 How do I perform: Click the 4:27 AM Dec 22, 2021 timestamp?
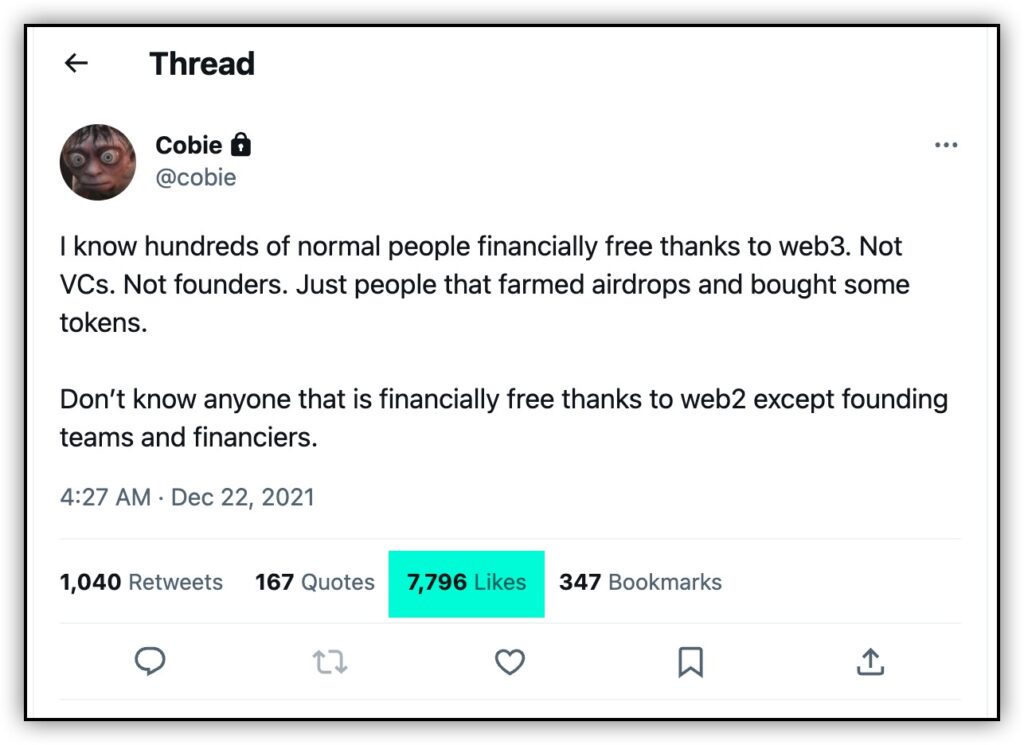click(187, 498)
